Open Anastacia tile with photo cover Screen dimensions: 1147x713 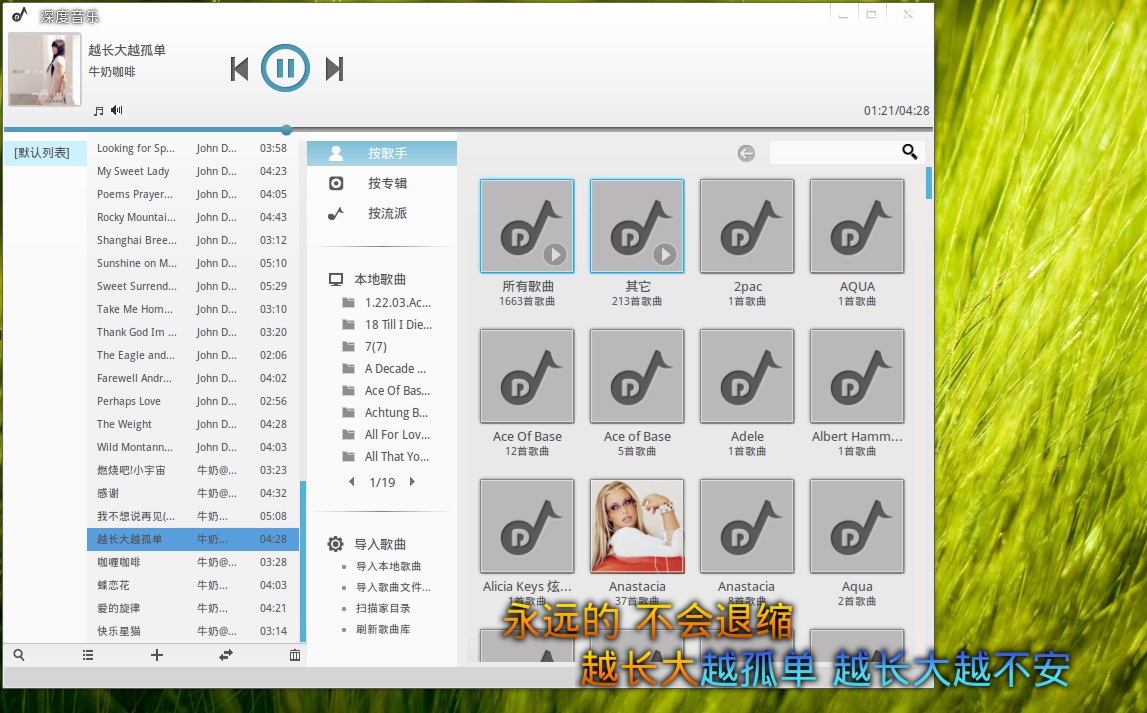pos(636,526)
